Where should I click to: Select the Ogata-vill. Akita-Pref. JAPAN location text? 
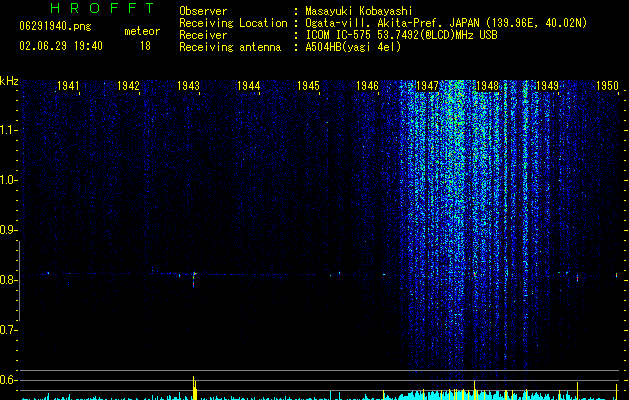[x=446, y=23]
